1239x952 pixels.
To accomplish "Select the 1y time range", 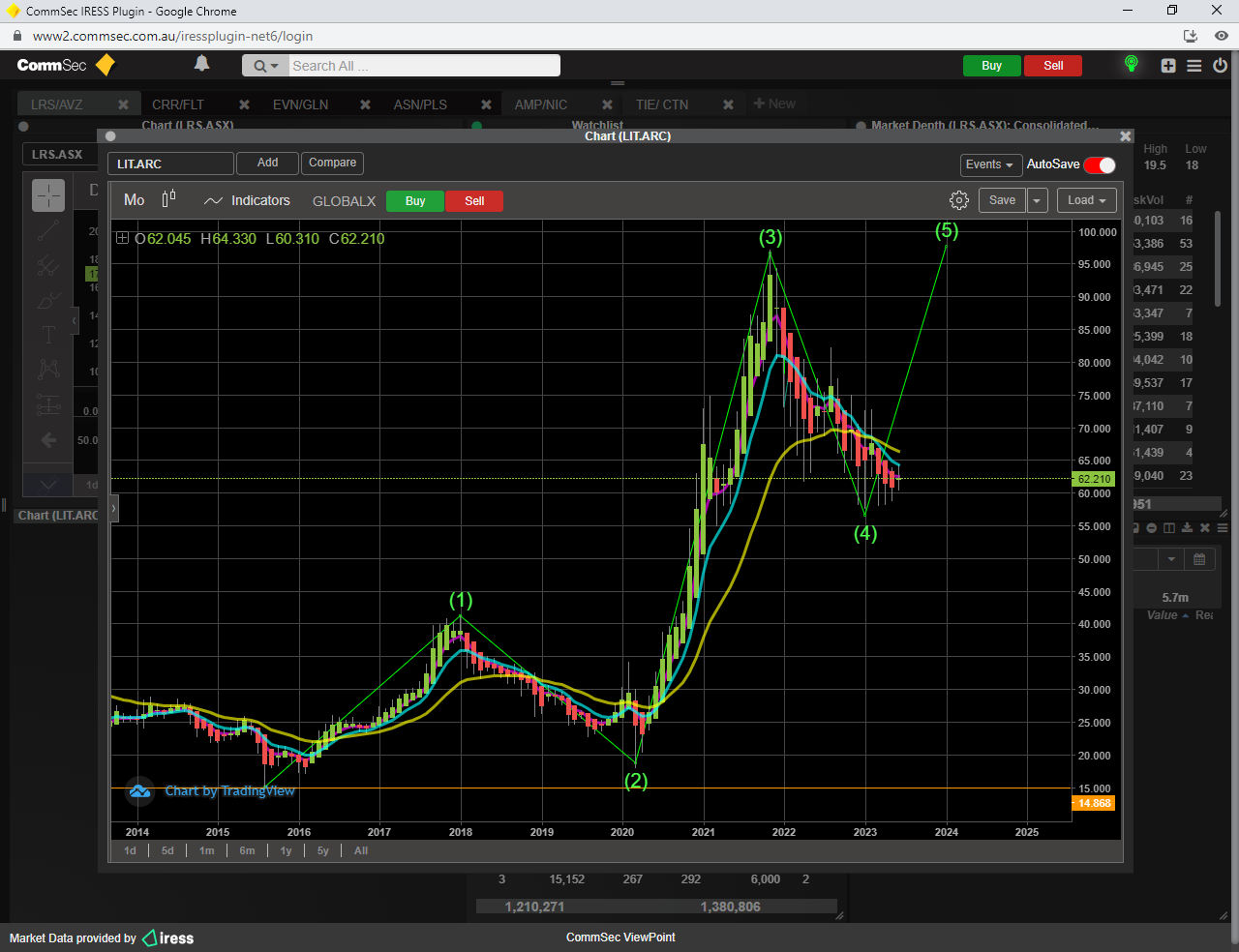I will click(x=286, y=850).
